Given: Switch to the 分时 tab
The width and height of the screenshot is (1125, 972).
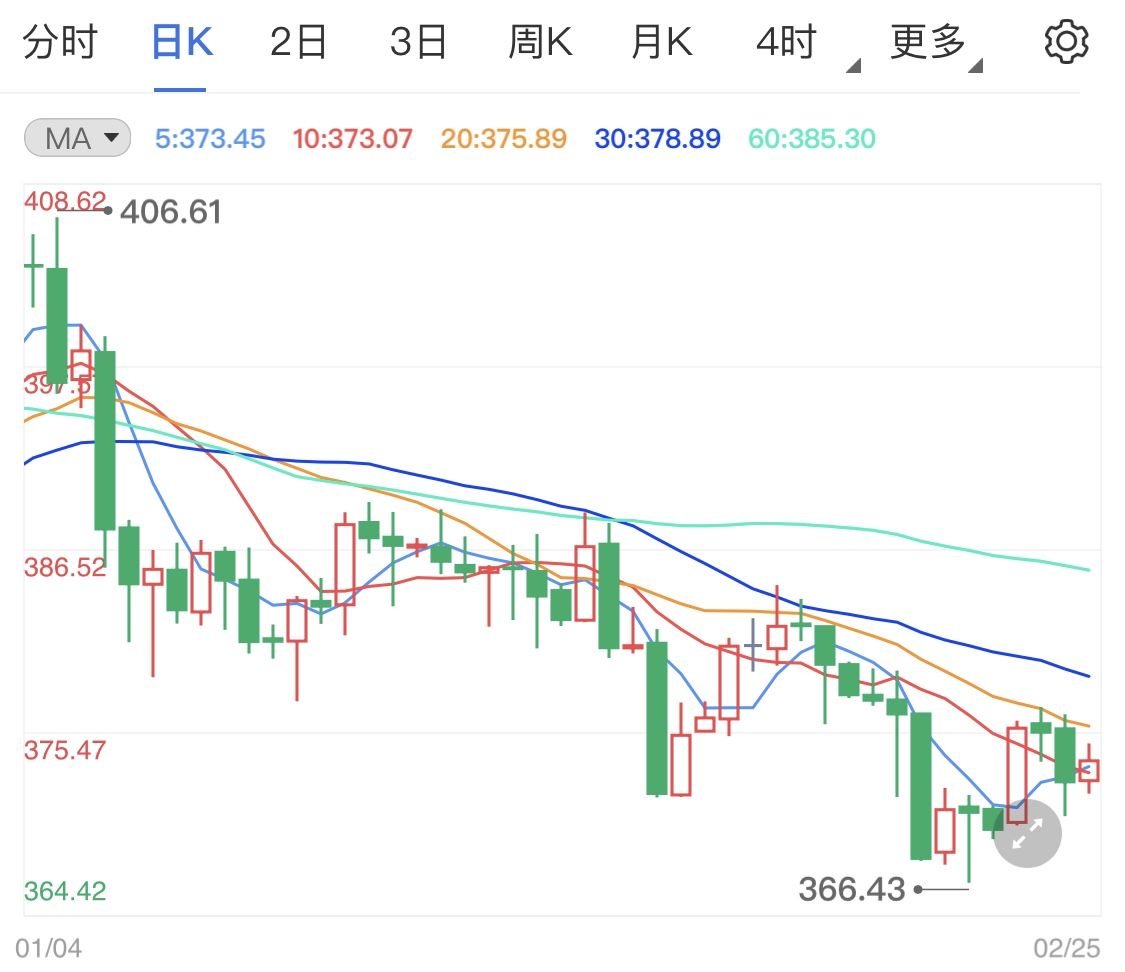Looking at the screenshot, I should pyautogui.click(x=60, y=42).
